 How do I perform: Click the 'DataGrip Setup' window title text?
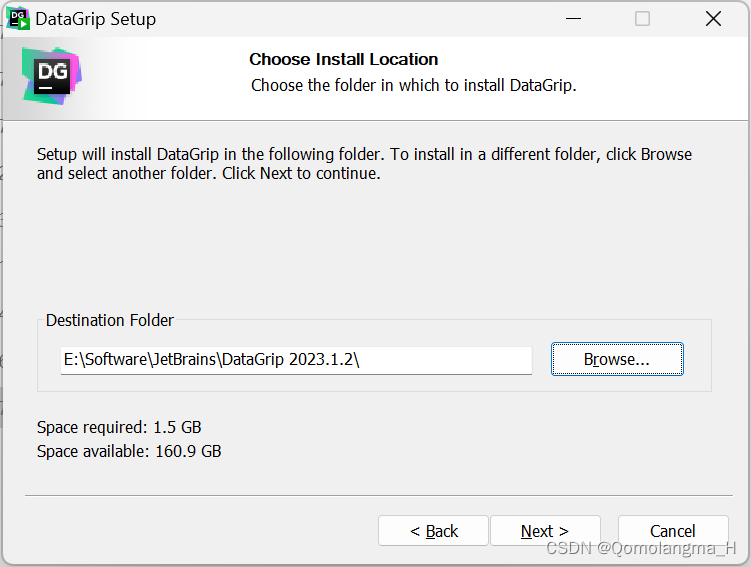pyautogui.click(x=96, y=19)
